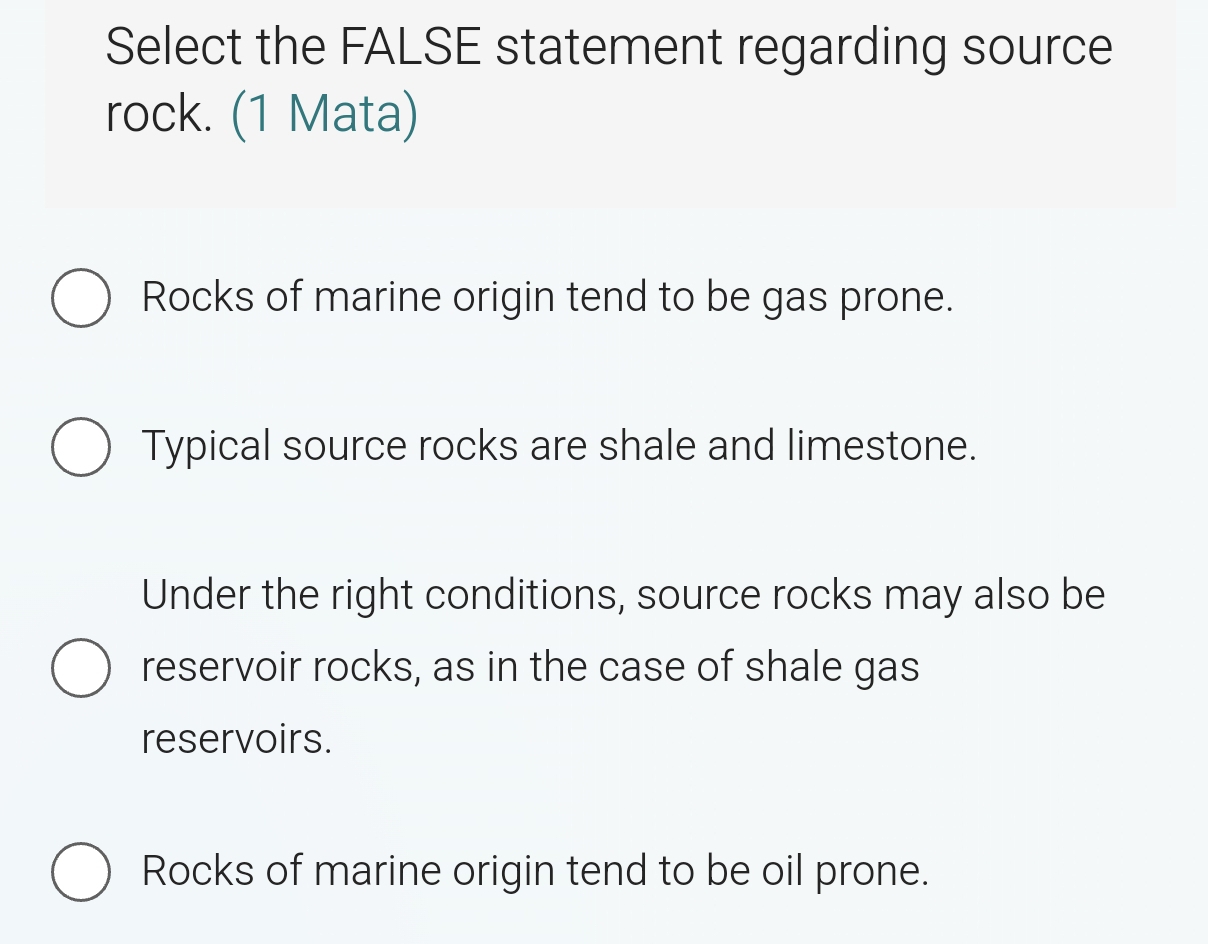Image resolution: width=1208 pixels, height=944 pixels.
Task: Click the word 'limestone.' in the second option
Action: (x=881, y=445)
